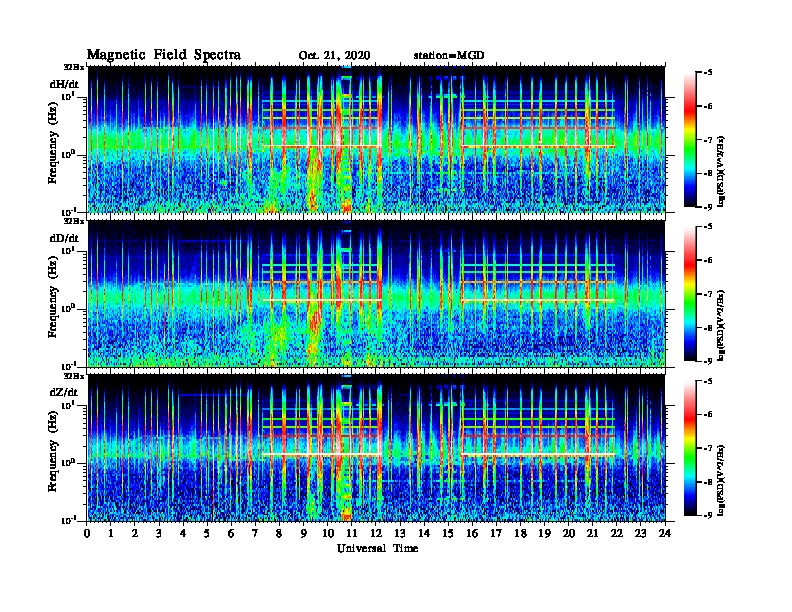Click hour "23" on the Universal Time axis

click(x=641, y=533)
